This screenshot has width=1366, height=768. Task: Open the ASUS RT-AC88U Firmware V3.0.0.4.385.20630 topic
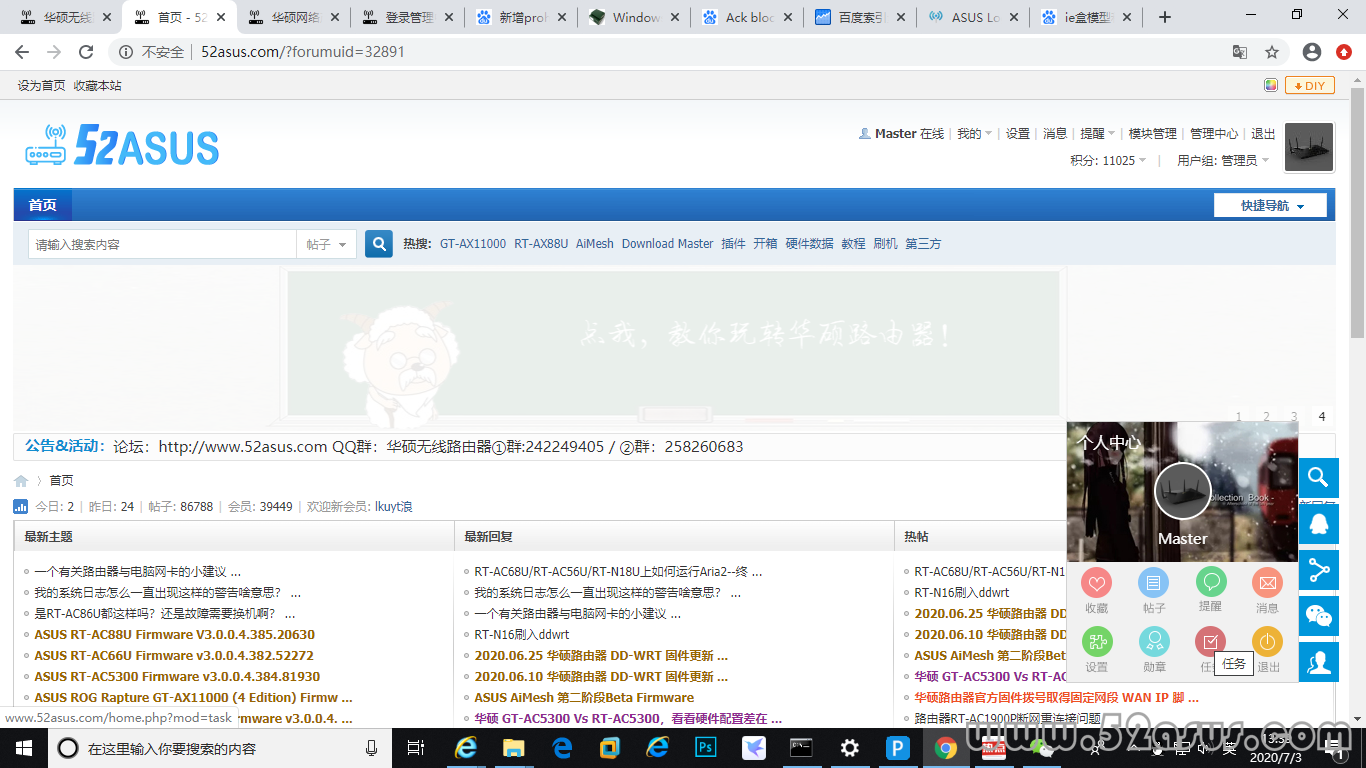(x=174, y=635)
